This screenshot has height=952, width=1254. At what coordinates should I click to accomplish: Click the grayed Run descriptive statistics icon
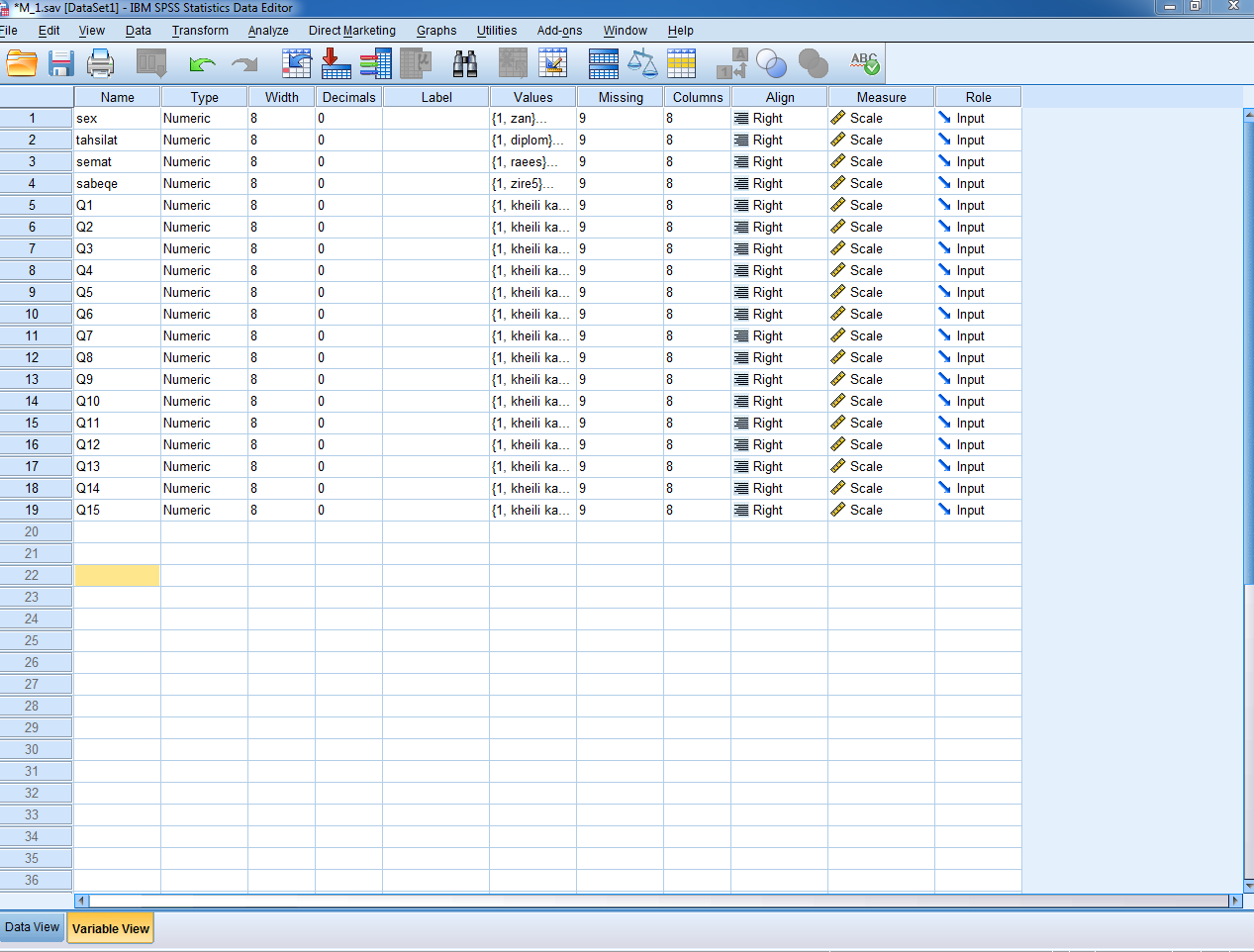416,64
